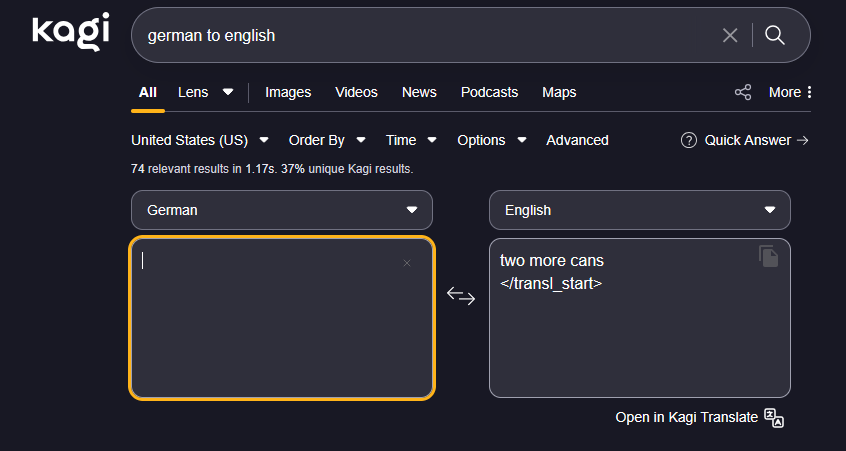Screen dimensions: 846x451
Task: Click the Quick Answer question mark icon
Action: point(688,140)
